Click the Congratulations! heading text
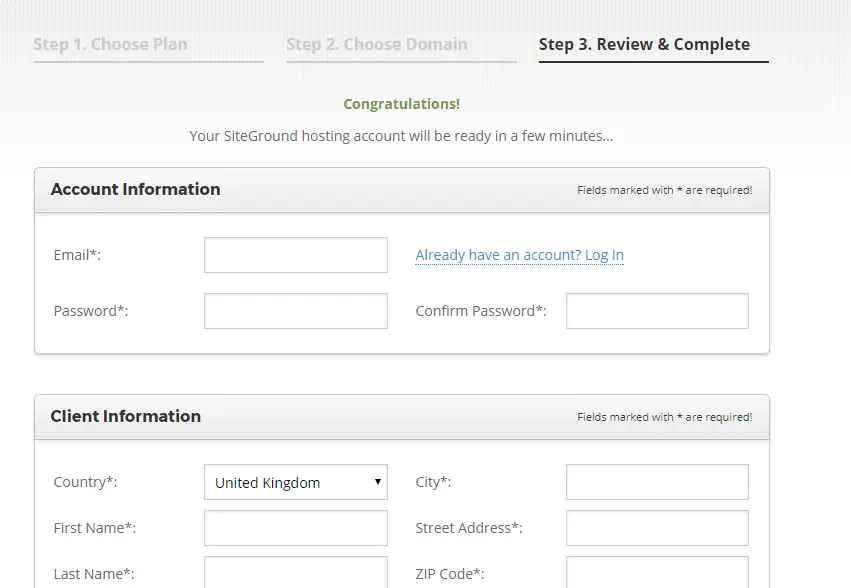Image resolution: width=851 pixels, height=588 pixels. (401, 103)
